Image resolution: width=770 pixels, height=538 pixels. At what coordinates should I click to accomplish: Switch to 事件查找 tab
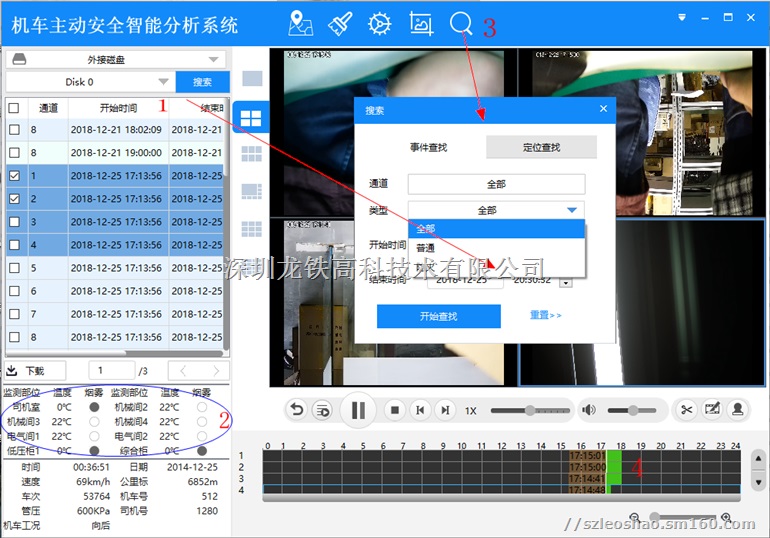428,147
